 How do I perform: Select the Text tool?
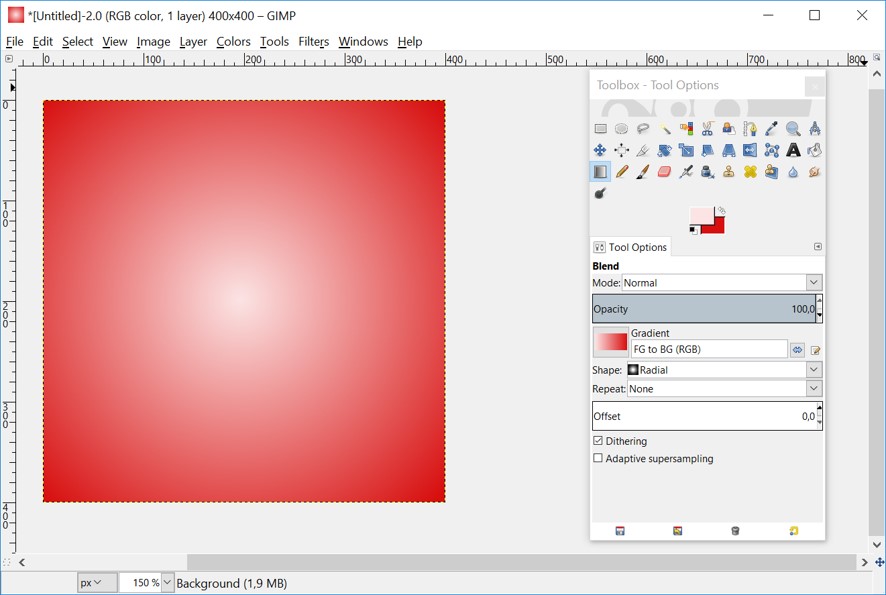[793, 150]
